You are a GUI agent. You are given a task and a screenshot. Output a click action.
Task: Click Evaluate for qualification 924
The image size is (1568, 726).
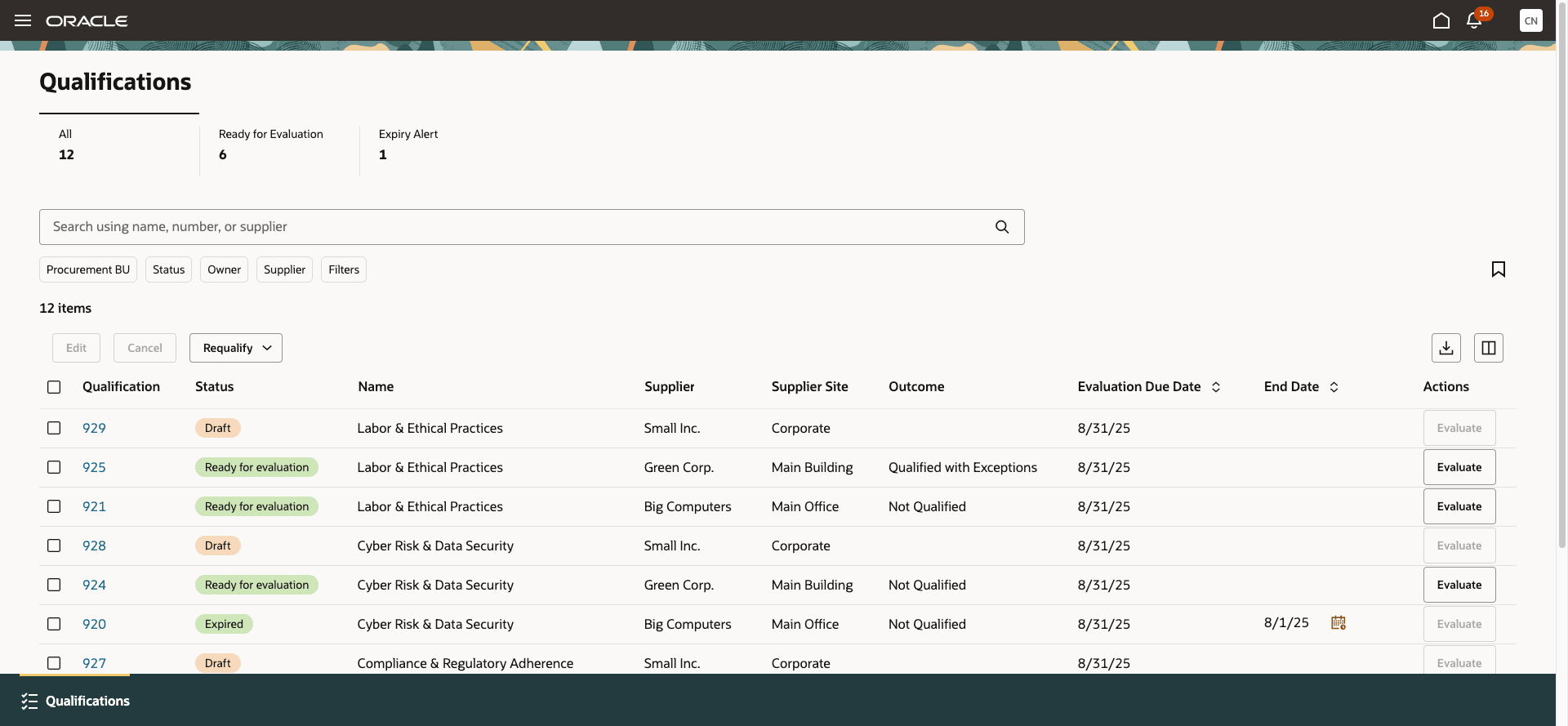point(1459,585)
